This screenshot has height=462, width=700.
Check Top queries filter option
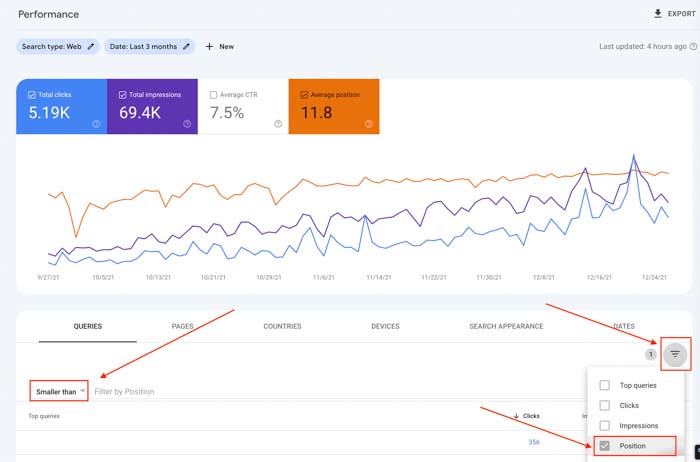pyautogui.click(x=604, y=385)
